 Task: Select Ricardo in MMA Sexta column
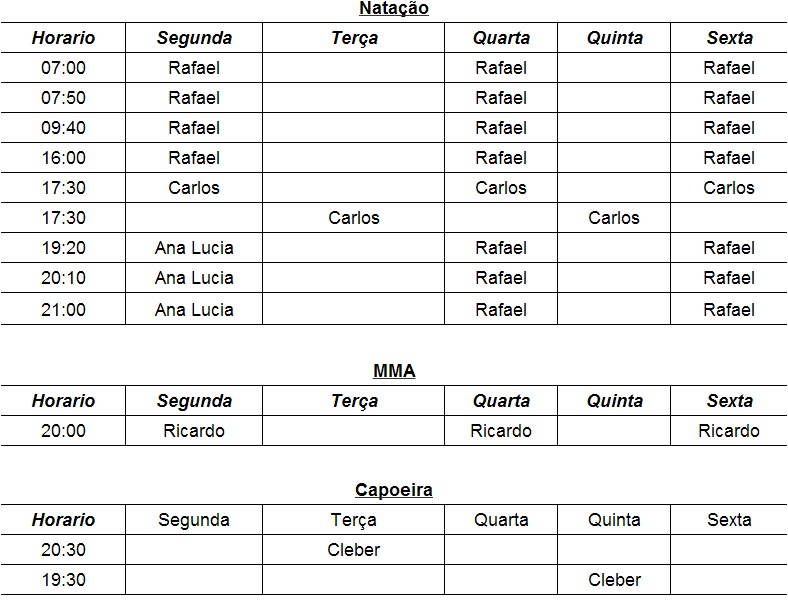[x=729, y=431]
